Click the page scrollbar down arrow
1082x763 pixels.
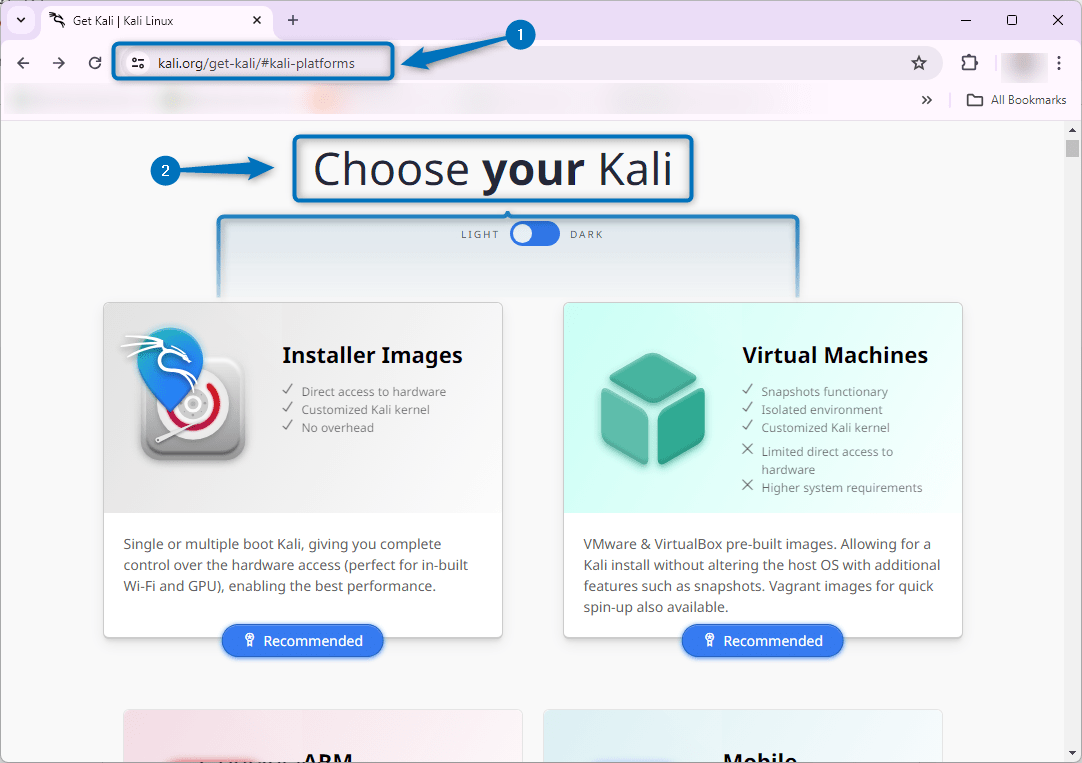point(1073,753)
